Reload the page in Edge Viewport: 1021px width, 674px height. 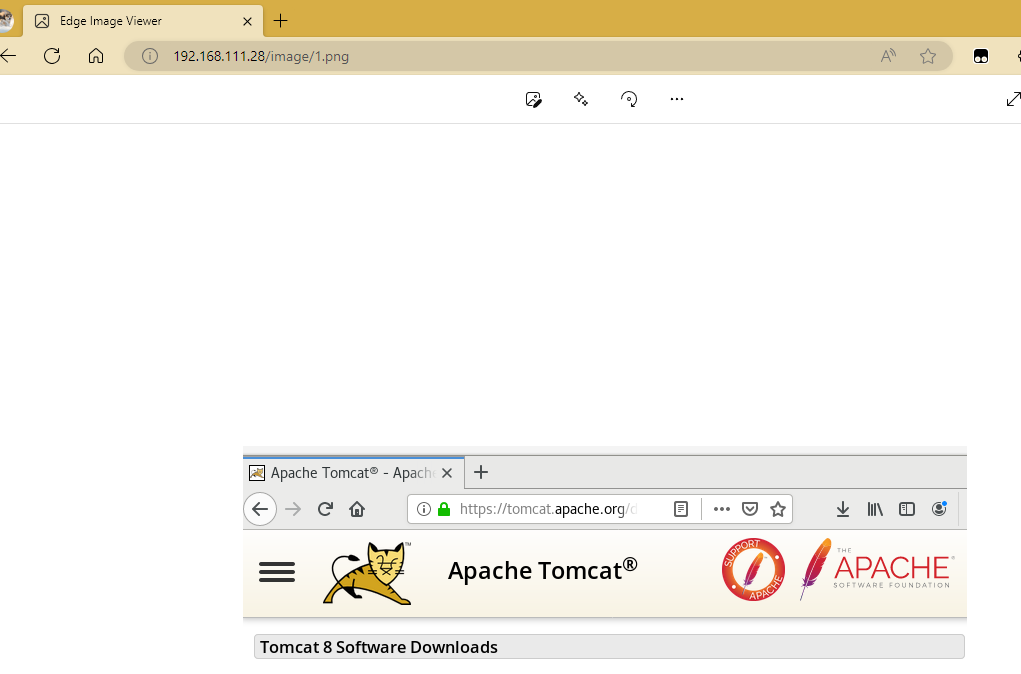point(52,56)
